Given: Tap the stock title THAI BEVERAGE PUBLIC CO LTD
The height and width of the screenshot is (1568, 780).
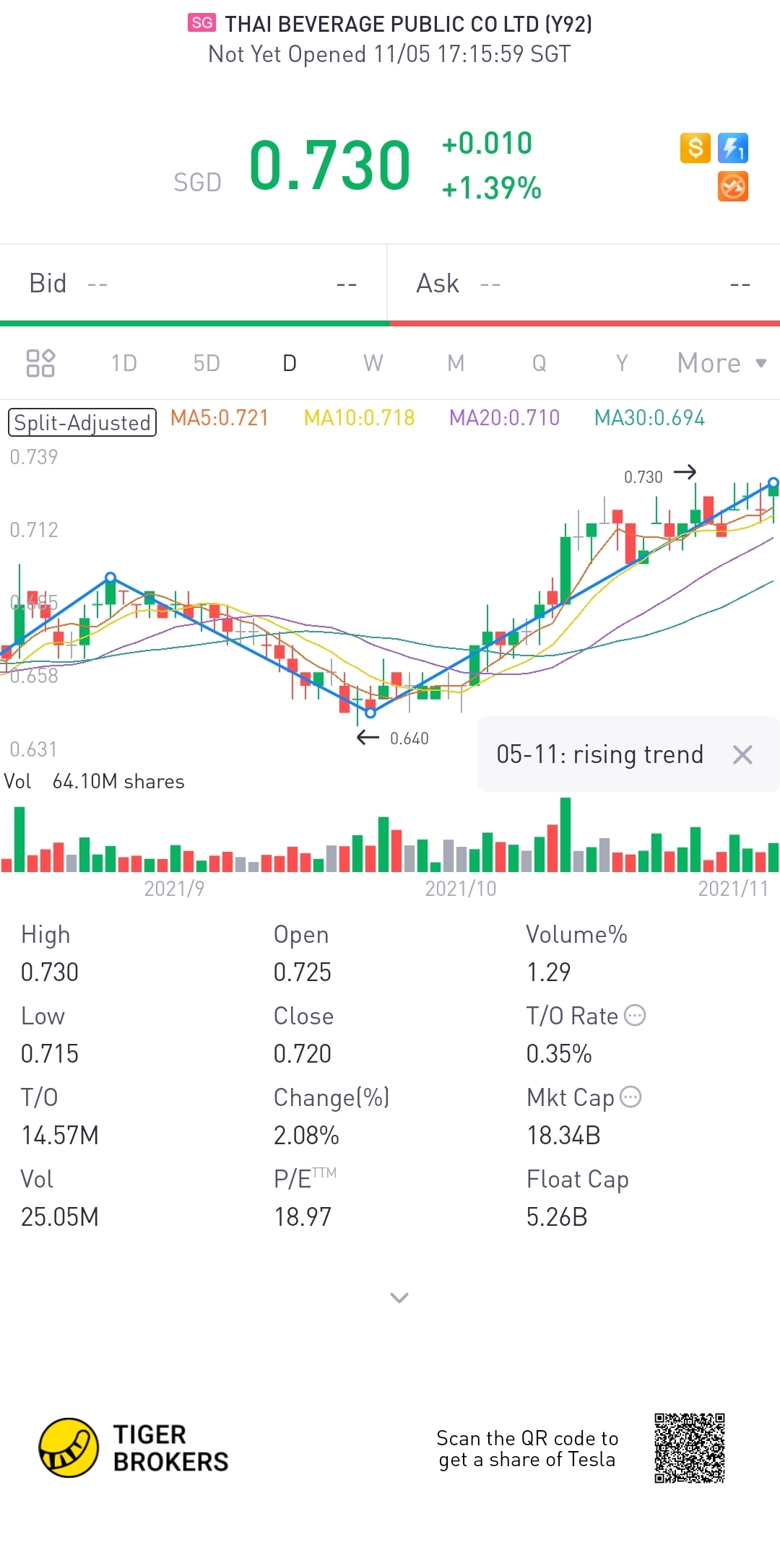Looking at the screenshot, I should [409, 24].
